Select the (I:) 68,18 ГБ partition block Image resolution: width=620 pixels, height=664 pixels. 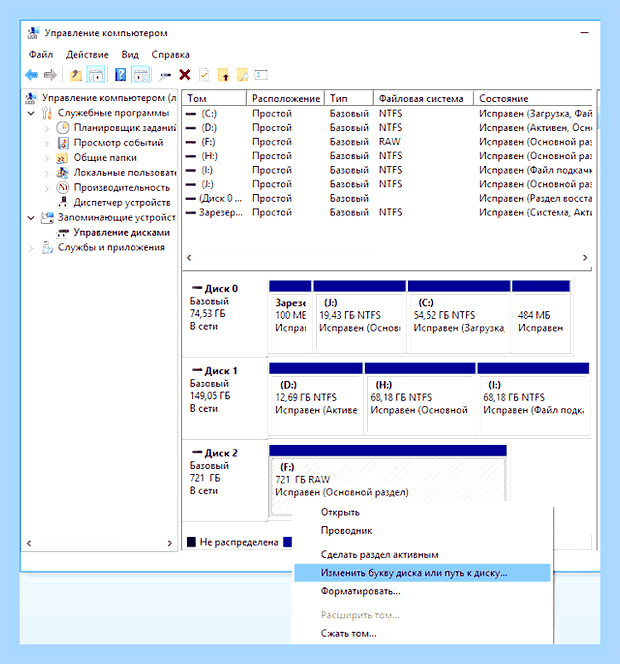coord(534,398)
